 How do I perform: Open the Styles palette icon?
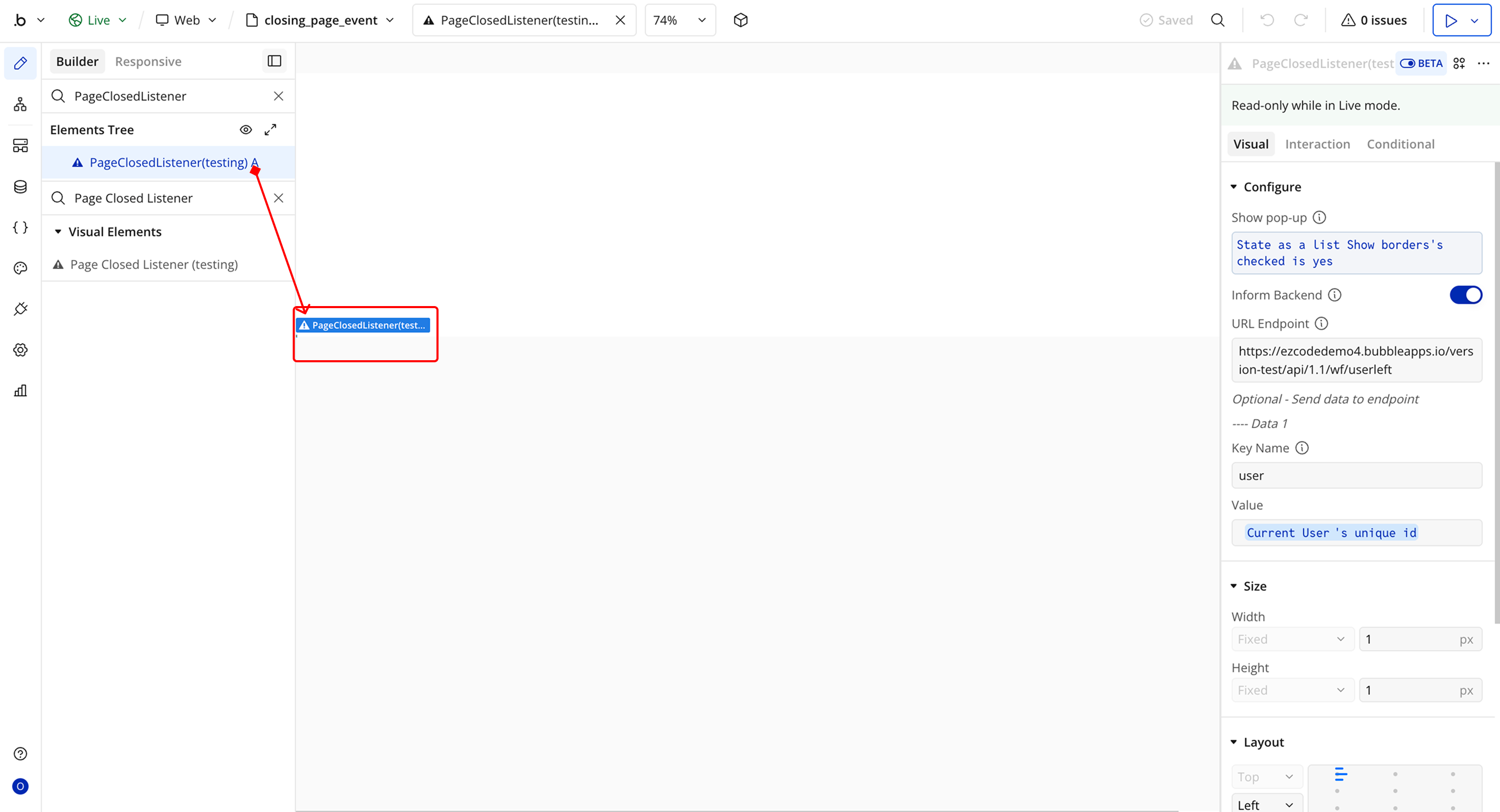point(20,269)
